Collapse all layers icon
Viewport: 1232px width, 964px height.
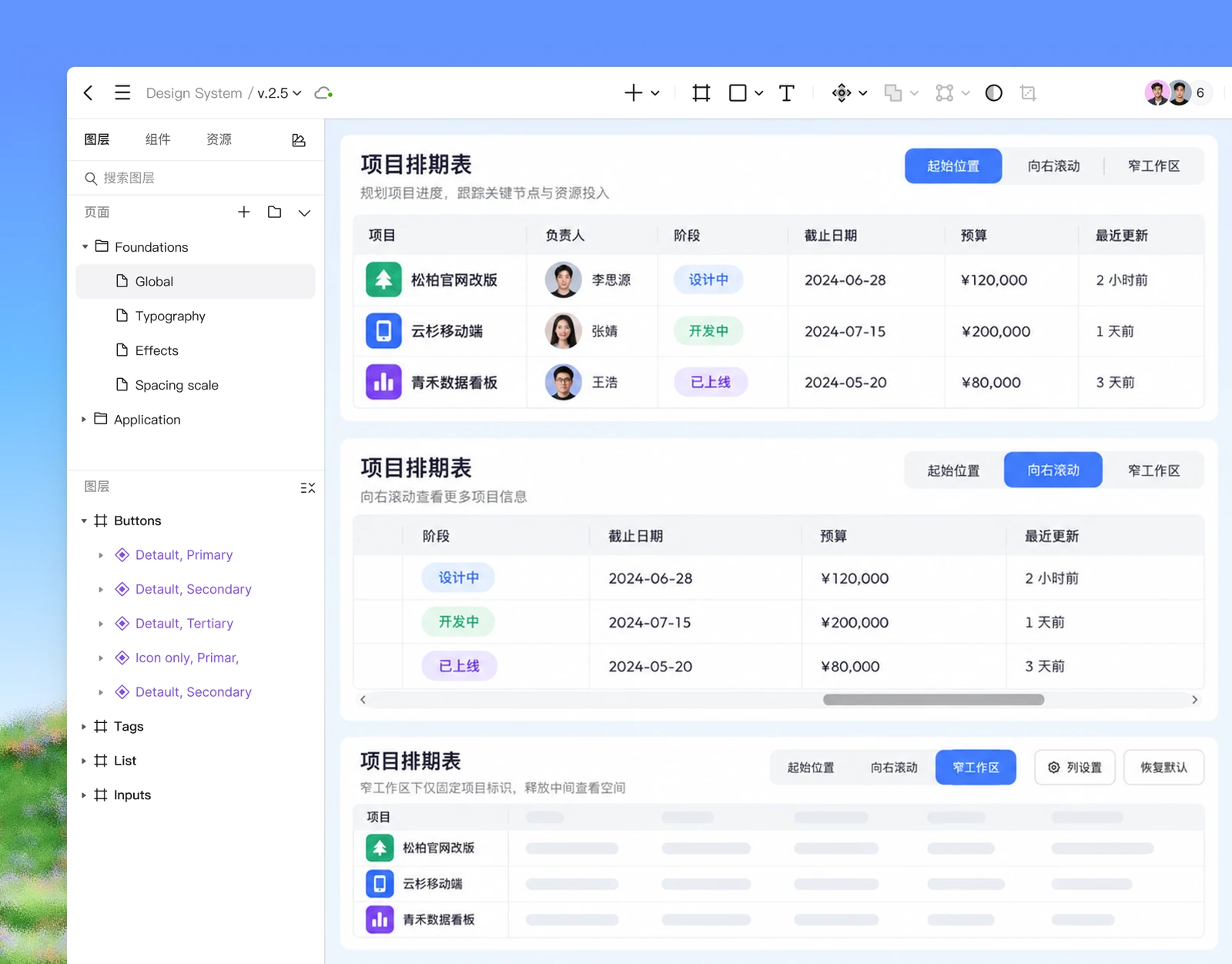[x=307, y=487]
